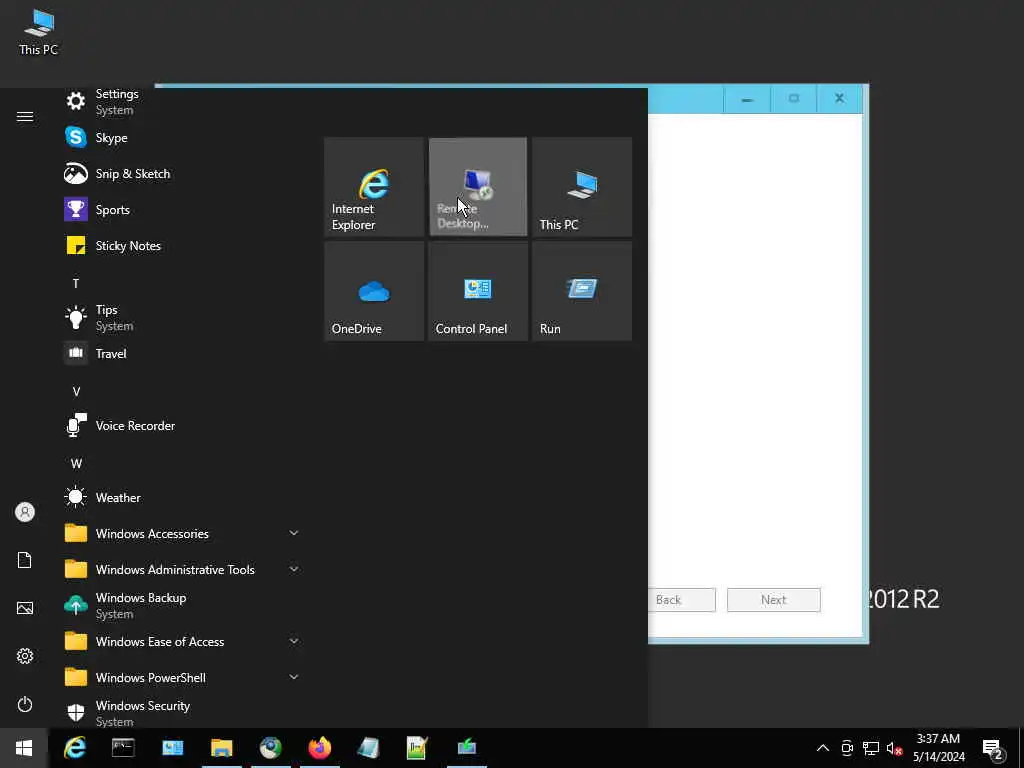
Task: Jump to the W letter section header
Action: (x=76, y=464)
